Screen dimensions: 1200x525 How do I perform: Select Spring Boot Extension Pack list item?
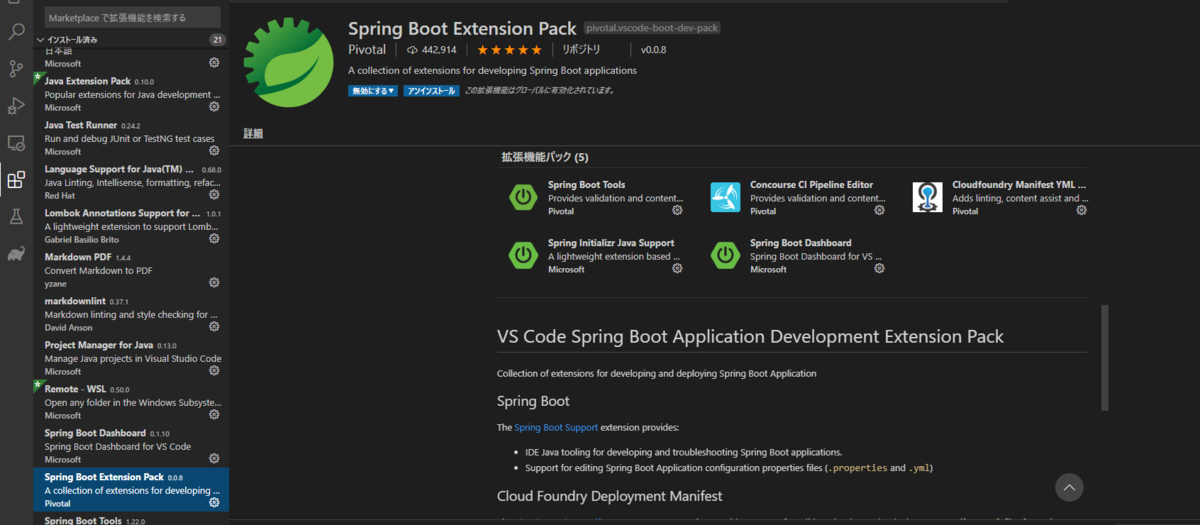131,489
